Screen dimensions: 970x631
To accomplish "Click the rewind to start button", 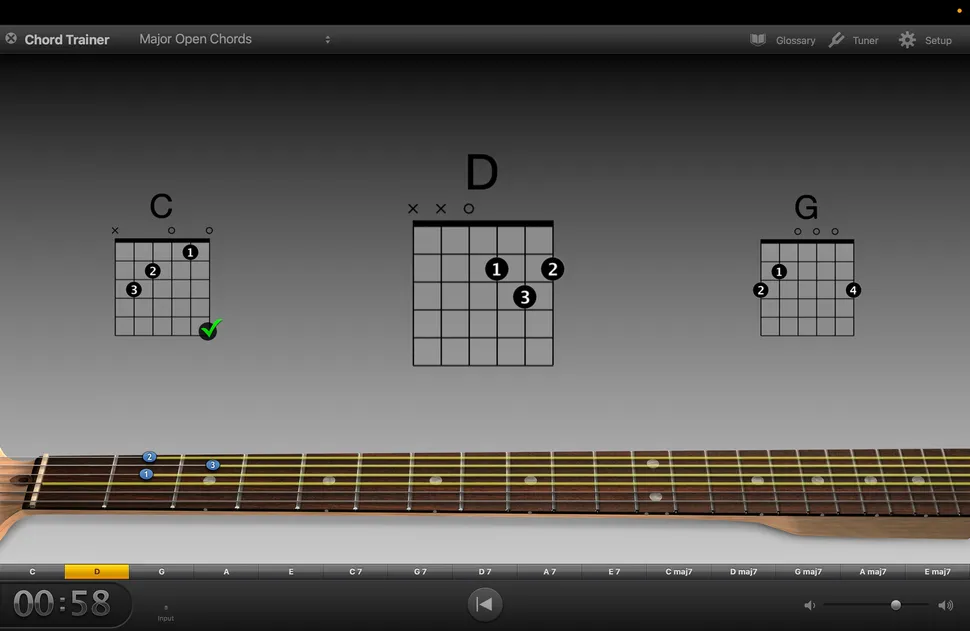I will click(485, 604).
